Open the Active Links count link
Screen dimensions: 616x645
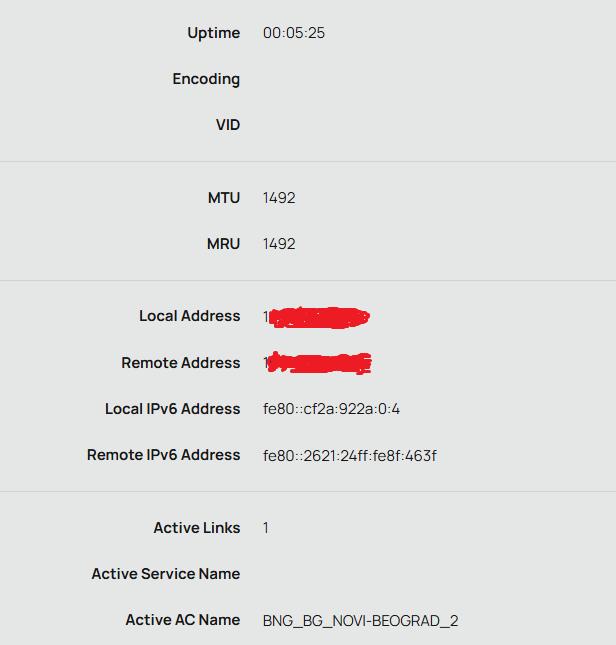point(266,528)
